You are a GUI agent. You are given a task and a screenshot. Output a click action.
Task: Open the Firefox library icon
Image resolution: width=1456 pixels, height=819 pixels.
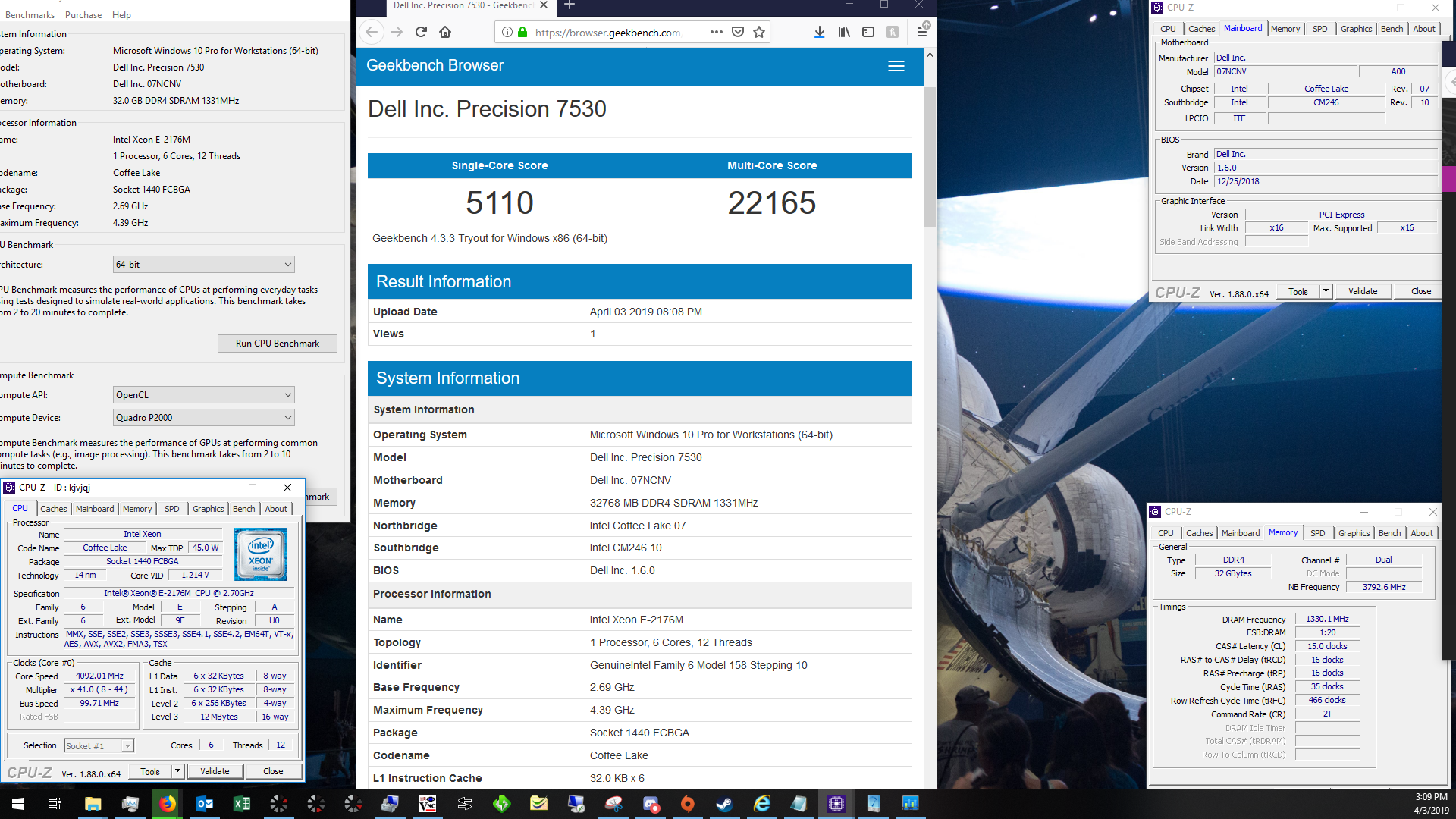tap(844, 32)
